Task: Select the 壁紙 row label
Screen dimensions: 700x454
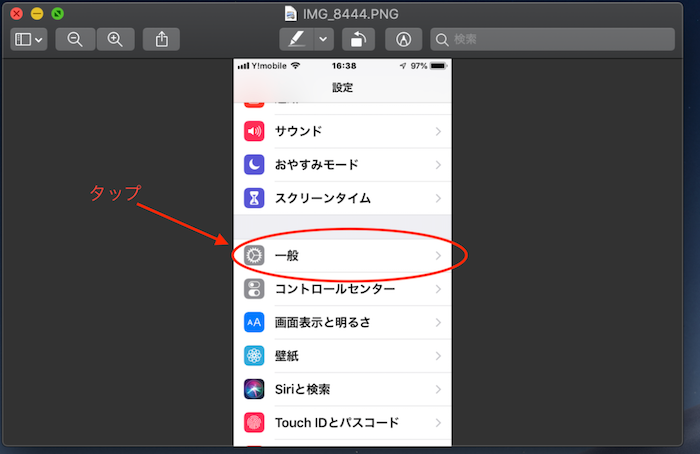Action: point(287,356)
